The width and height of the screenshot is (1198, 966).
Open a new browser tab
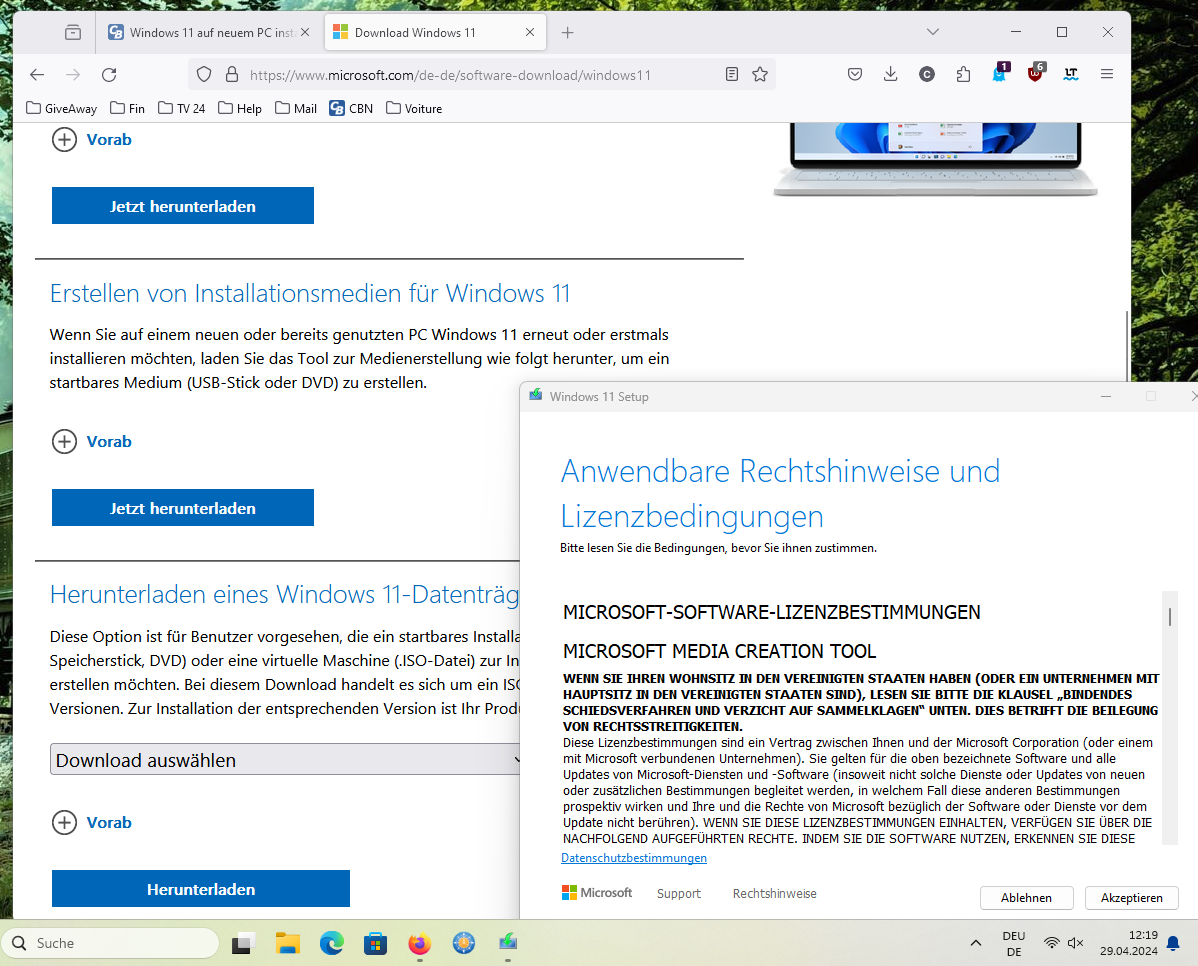[568, 32]
